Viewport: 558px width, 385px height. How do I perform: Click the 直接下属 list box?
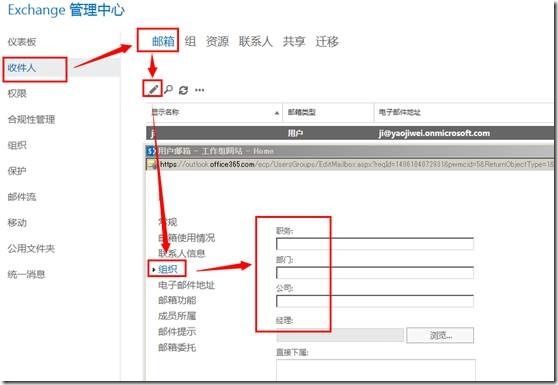(376, 370)
